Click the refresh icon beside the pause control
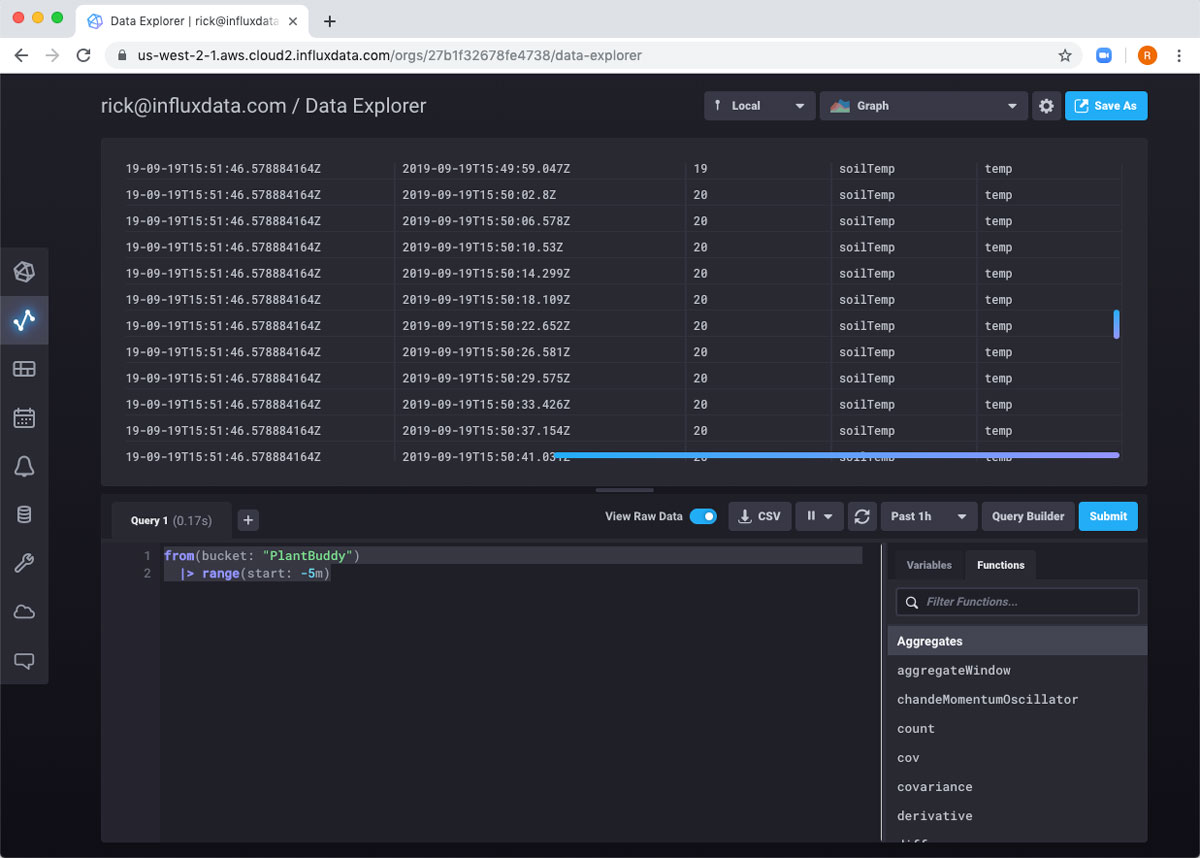The width and height of the screenshot is (1200, 858). [x=862, y=516]
